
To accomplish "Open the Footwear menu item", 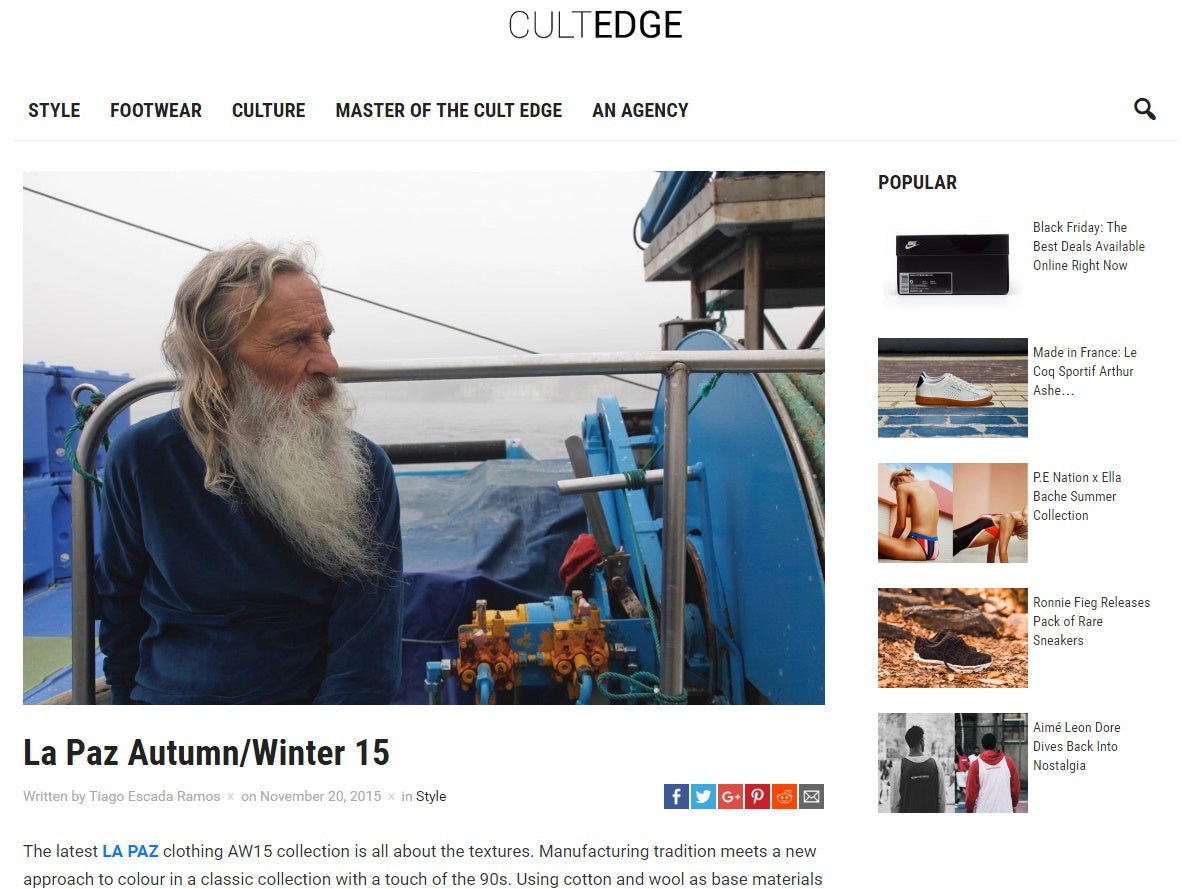I will 156,110.
